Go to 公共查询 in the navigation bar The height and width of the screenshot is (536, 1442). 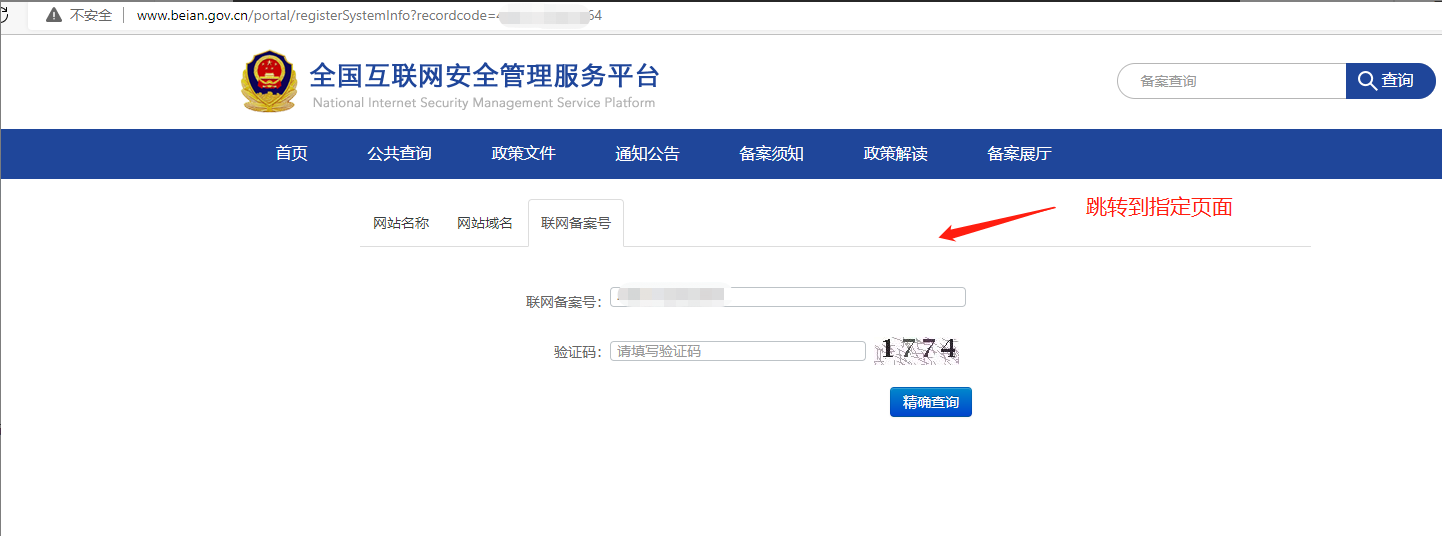coord(399,154)
